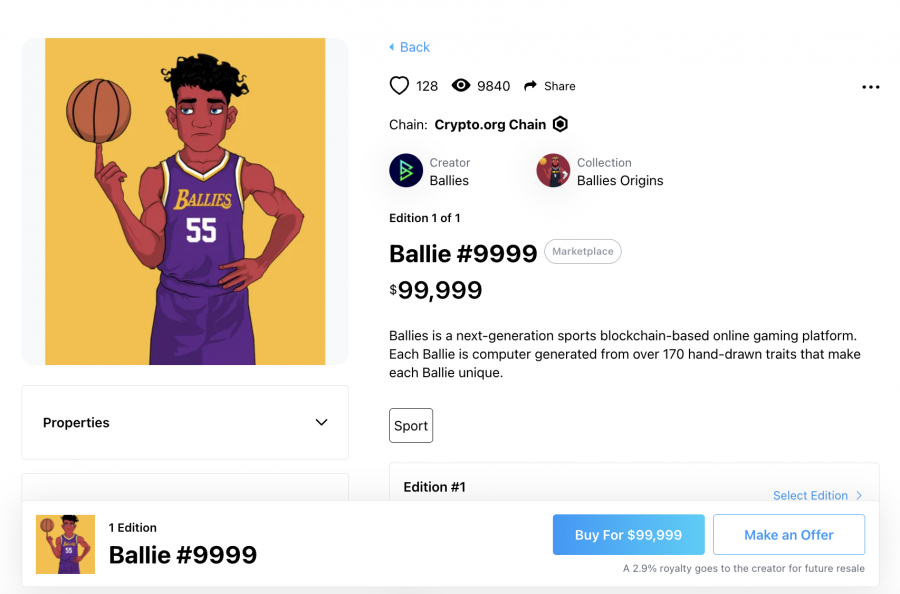Like the NFT with the heart icon
The width and height of the screenshot is (900, 594).
click(399, 86)
